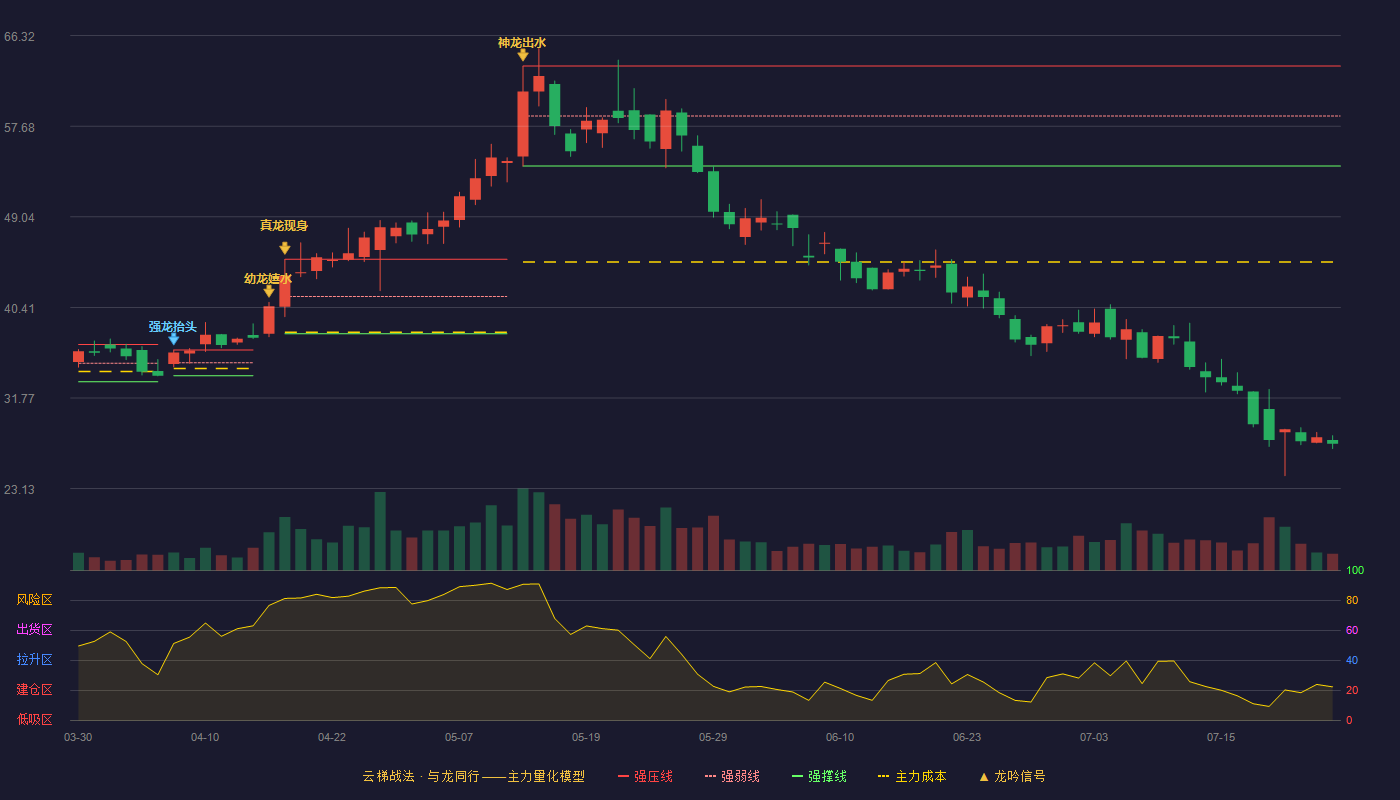Click the 03-30 date label

click(x=78, y=737)
